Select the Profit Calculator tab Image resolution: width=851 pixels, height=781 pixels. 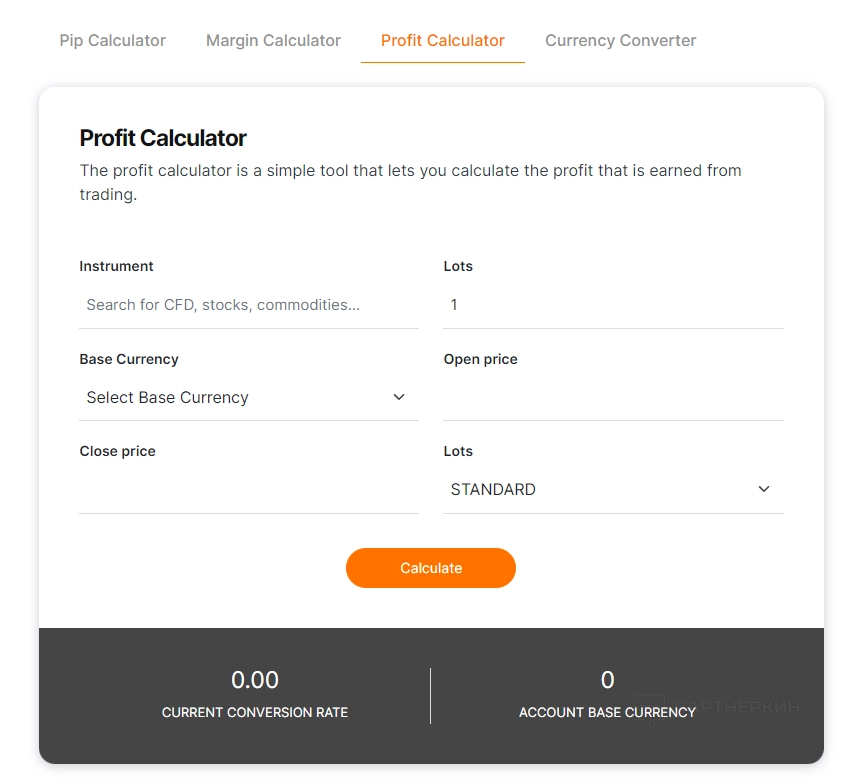click(x=442, y=41)
